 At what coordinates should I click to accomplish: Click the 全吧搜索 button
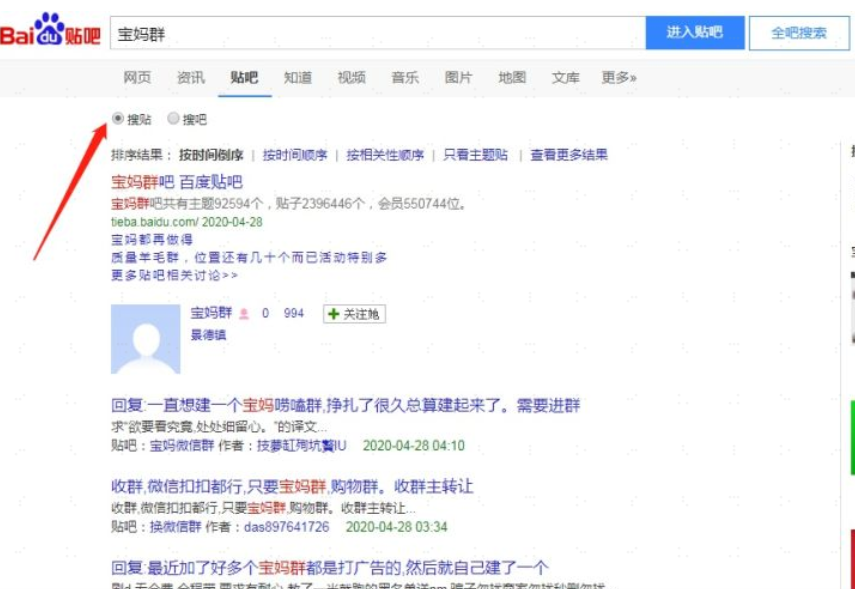click(799, 33)
